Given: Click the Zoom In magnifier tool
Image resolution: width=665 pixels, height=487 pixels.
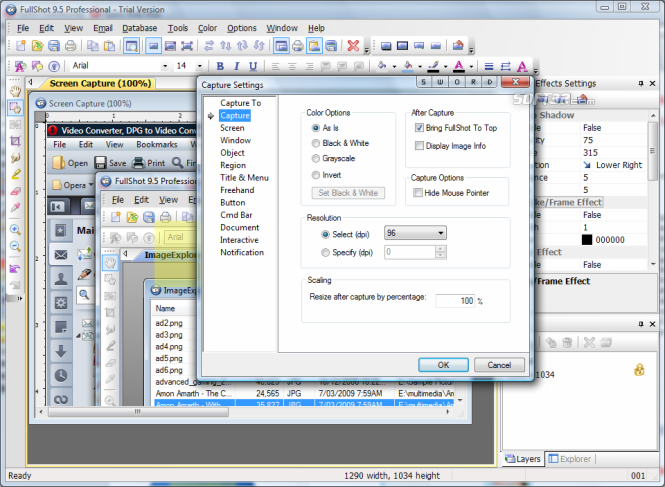Looking at the screenshot, I should [x=15, y=230].
